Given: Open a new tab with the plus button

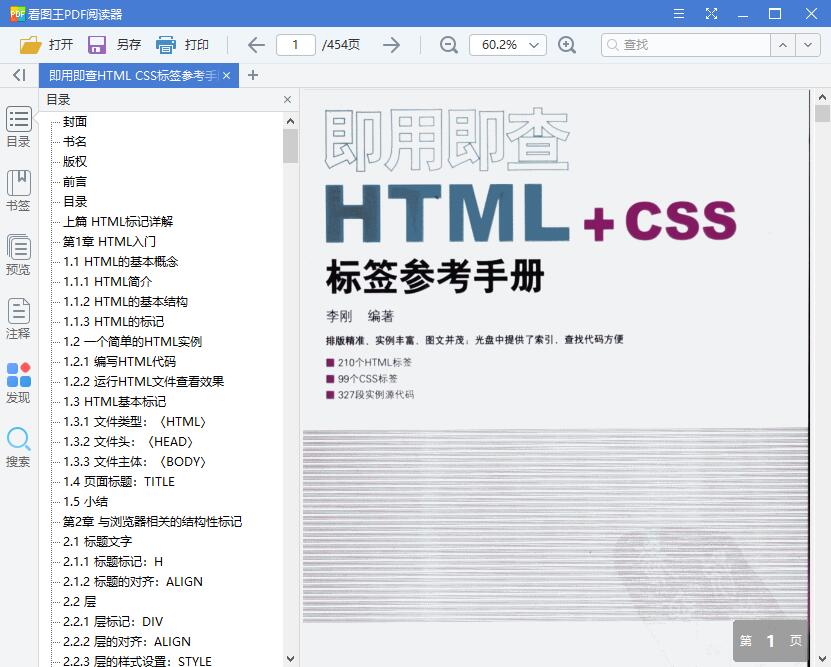Looking at the screenshot, I should [253, 75].
